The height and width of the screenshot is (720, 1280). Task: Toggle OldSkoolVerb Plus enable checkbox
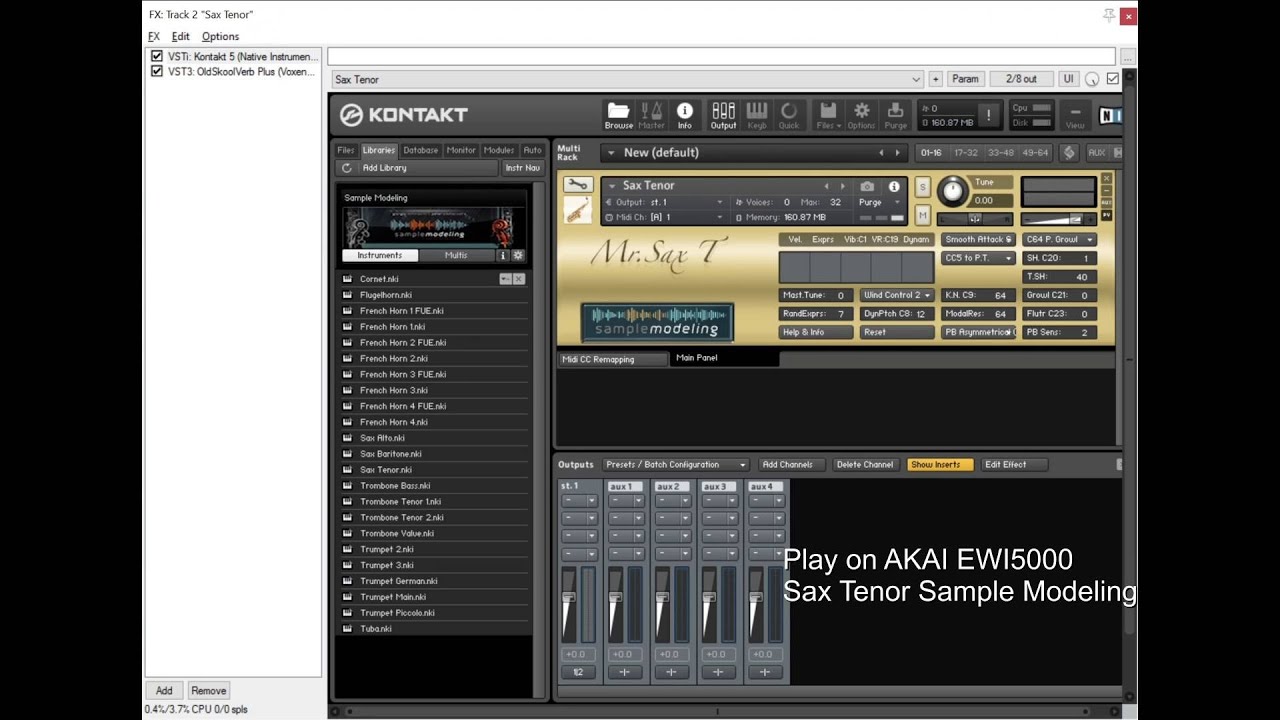point(156,72)
